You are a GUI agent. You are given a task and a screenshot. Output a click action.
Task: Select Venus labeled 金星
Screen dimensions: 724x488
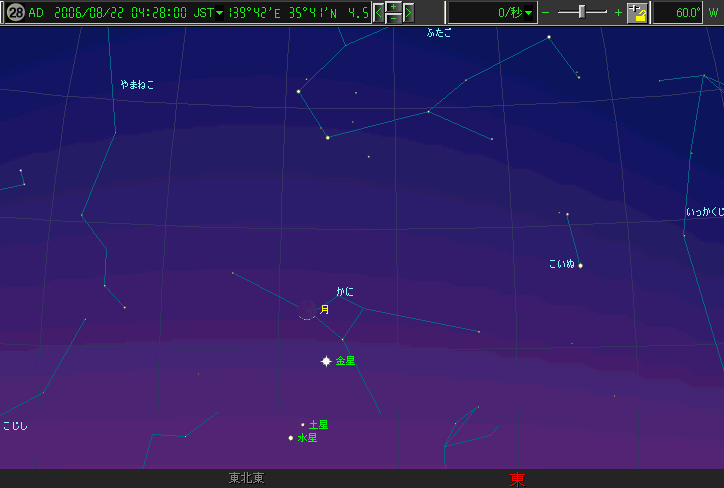tap(326, 361)
